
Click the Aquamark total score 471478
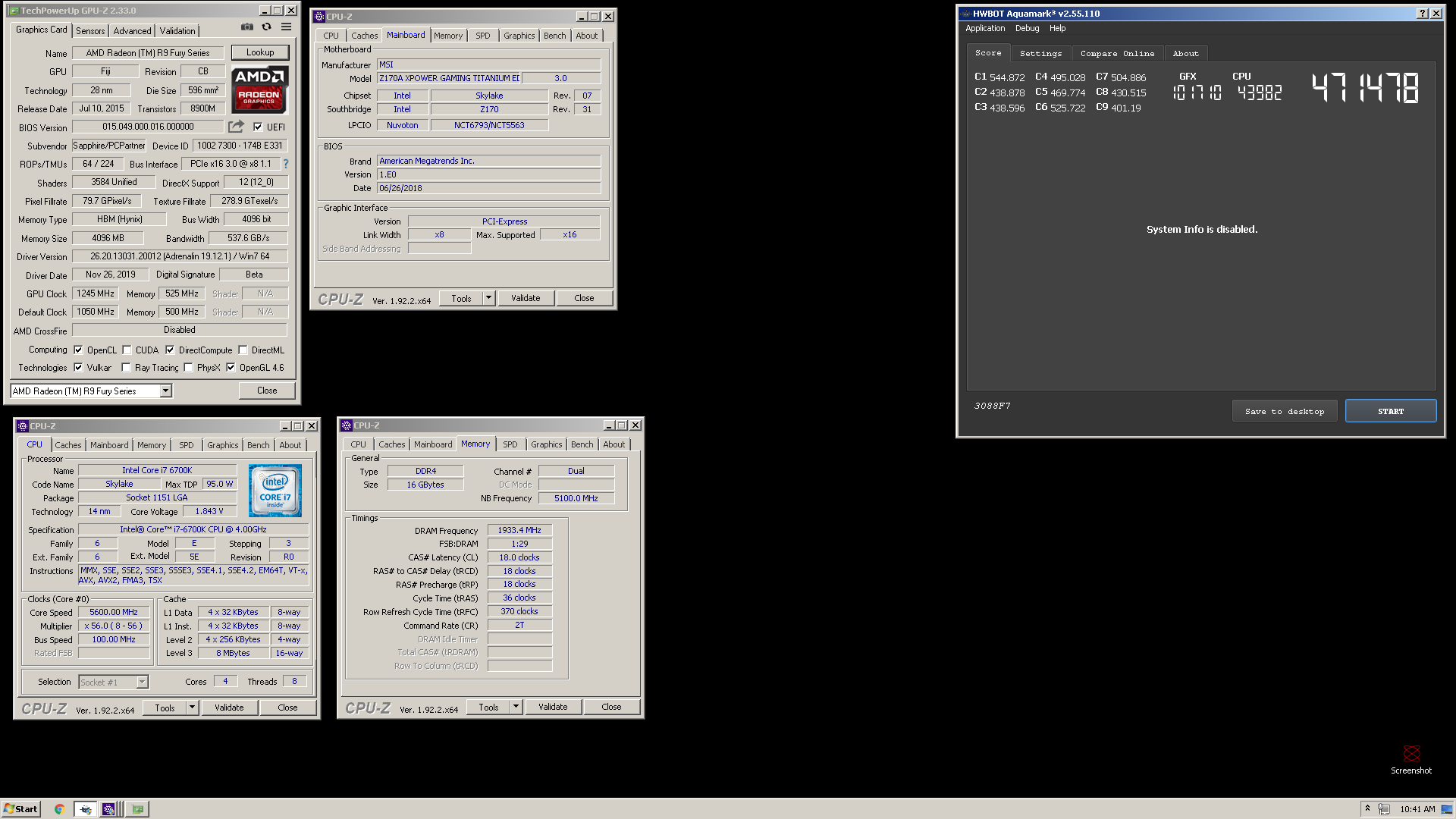point(1365,88)
